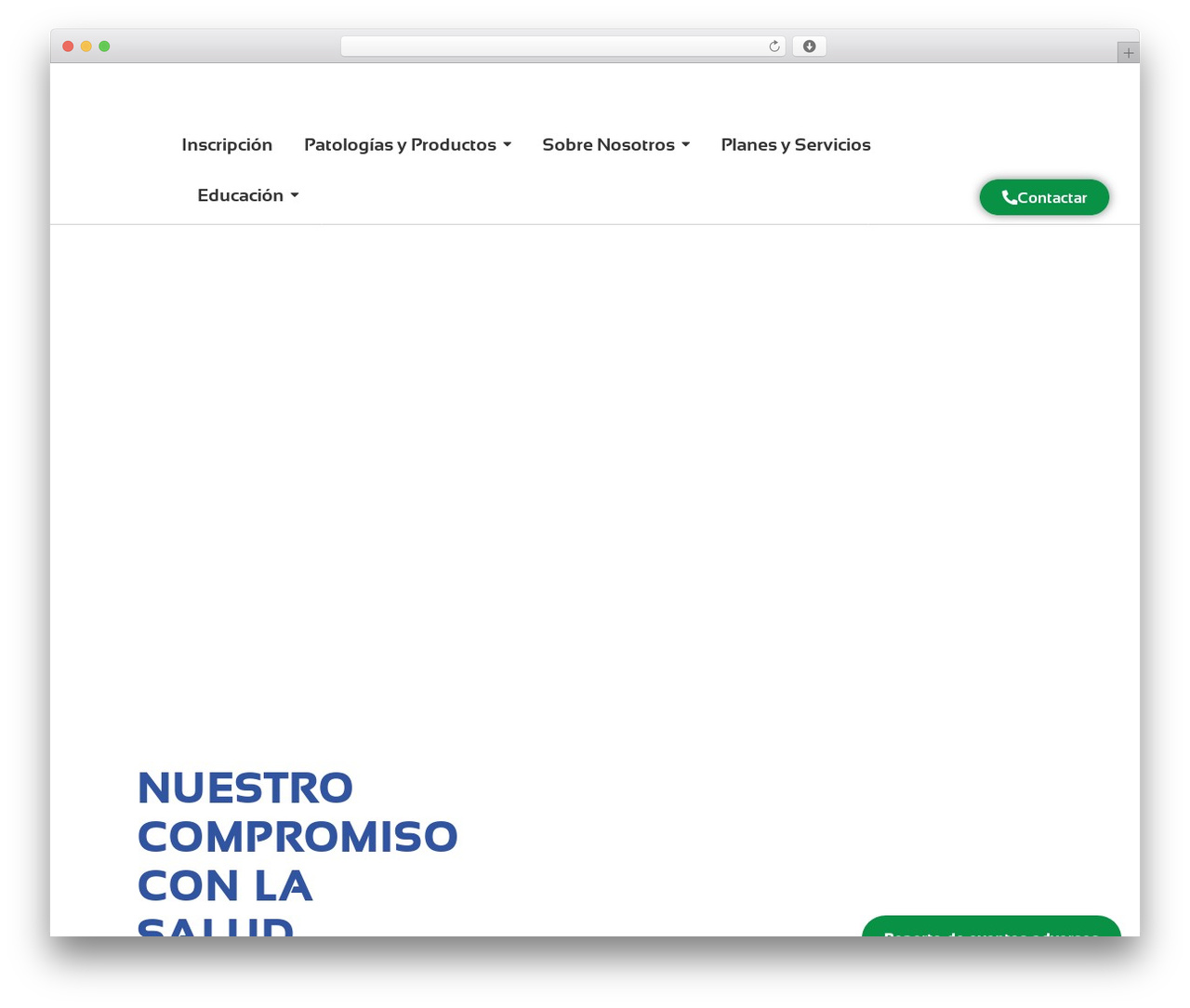The image size is (1190, 1008).
Task: Expand the Educación dropdown arrow
Action: point(295,194)
